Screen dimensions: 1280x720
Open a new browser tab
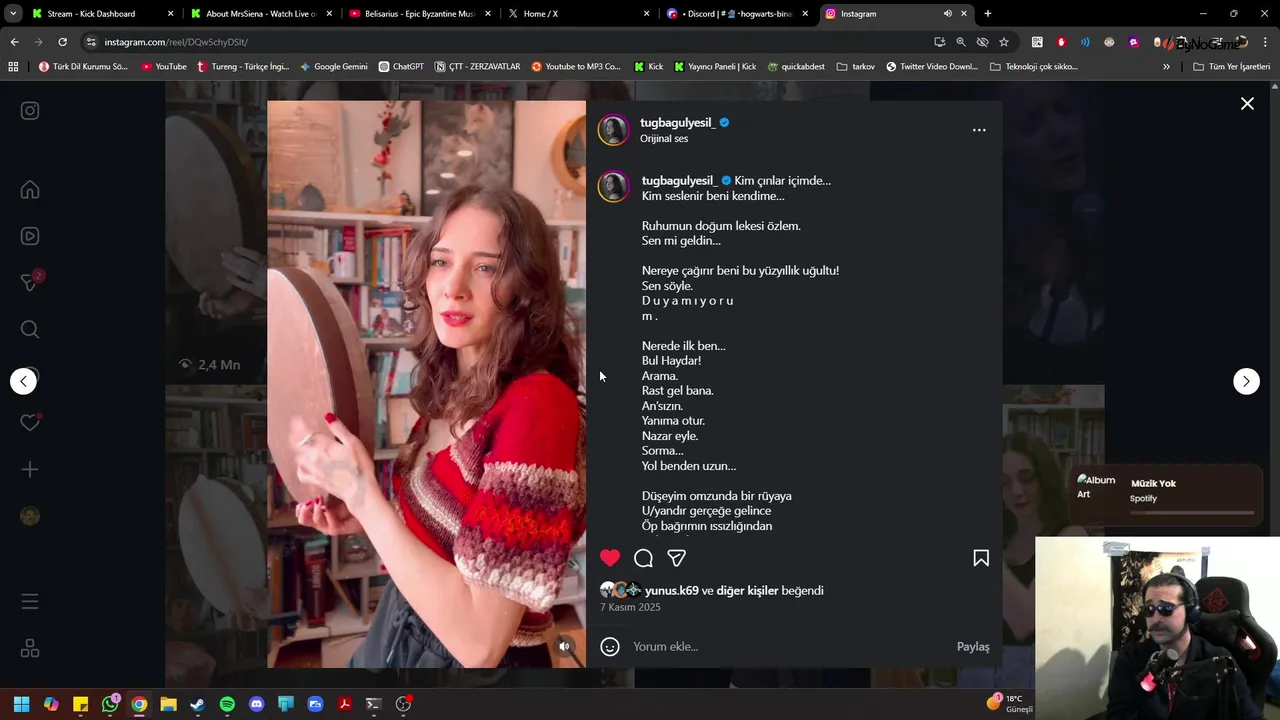coord(988,14)
